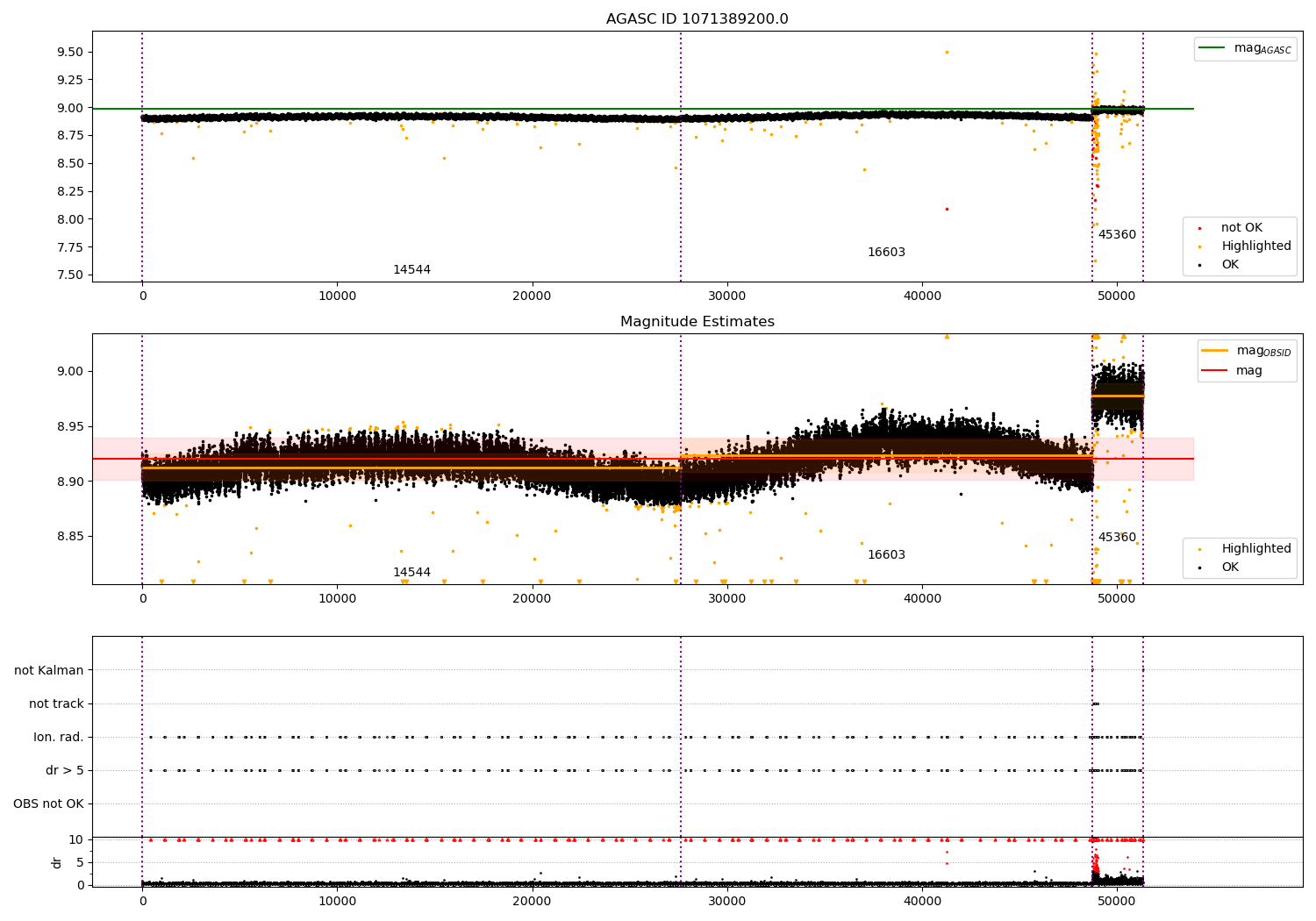Click the 9.25 y-tick in top plot

pyautogui.click(x=70, y=80)
